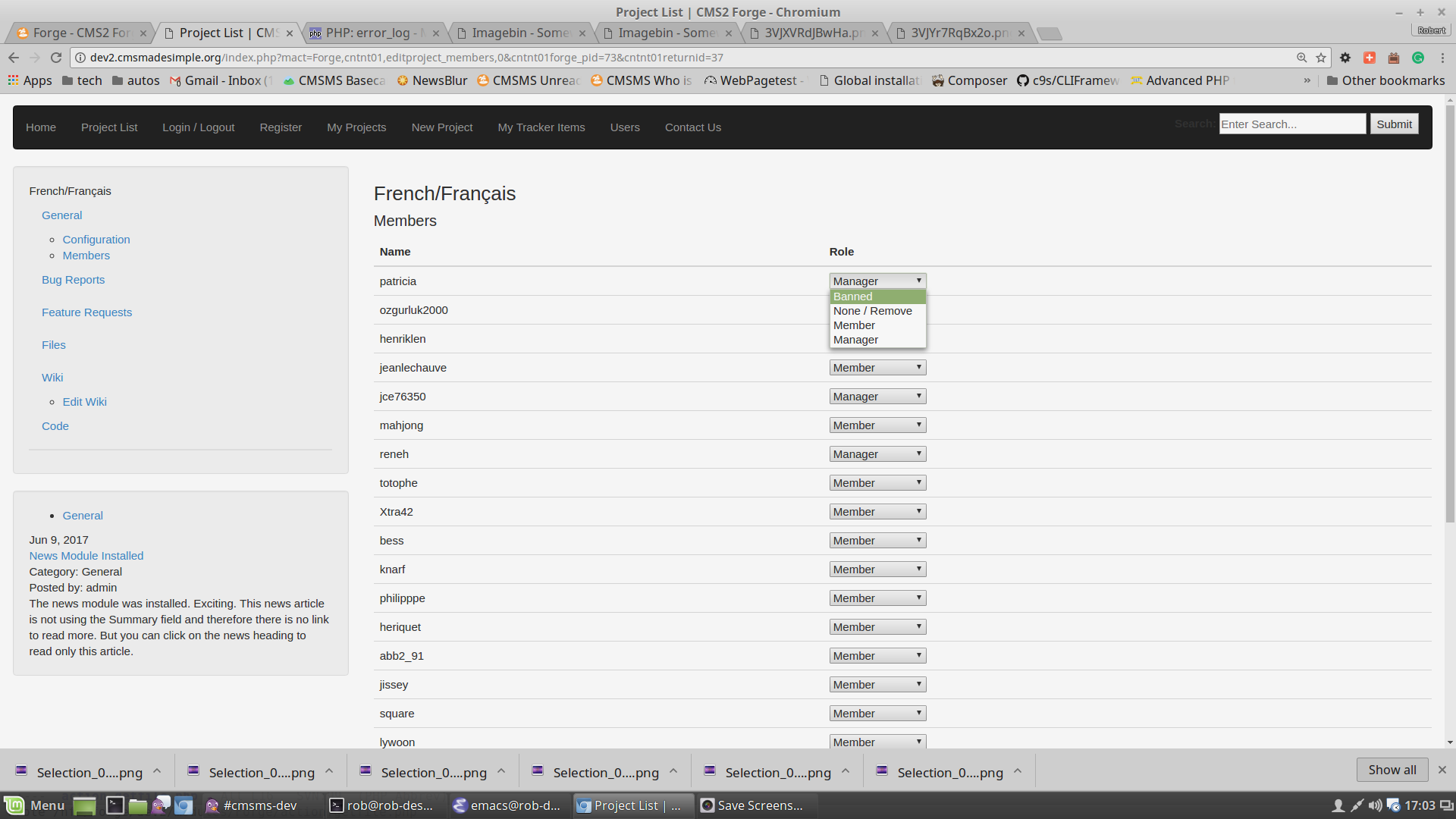The width and height of the screenshot is (1456, 819).
Task: Bookmark this page with star icon
Action: [1321, 58]
